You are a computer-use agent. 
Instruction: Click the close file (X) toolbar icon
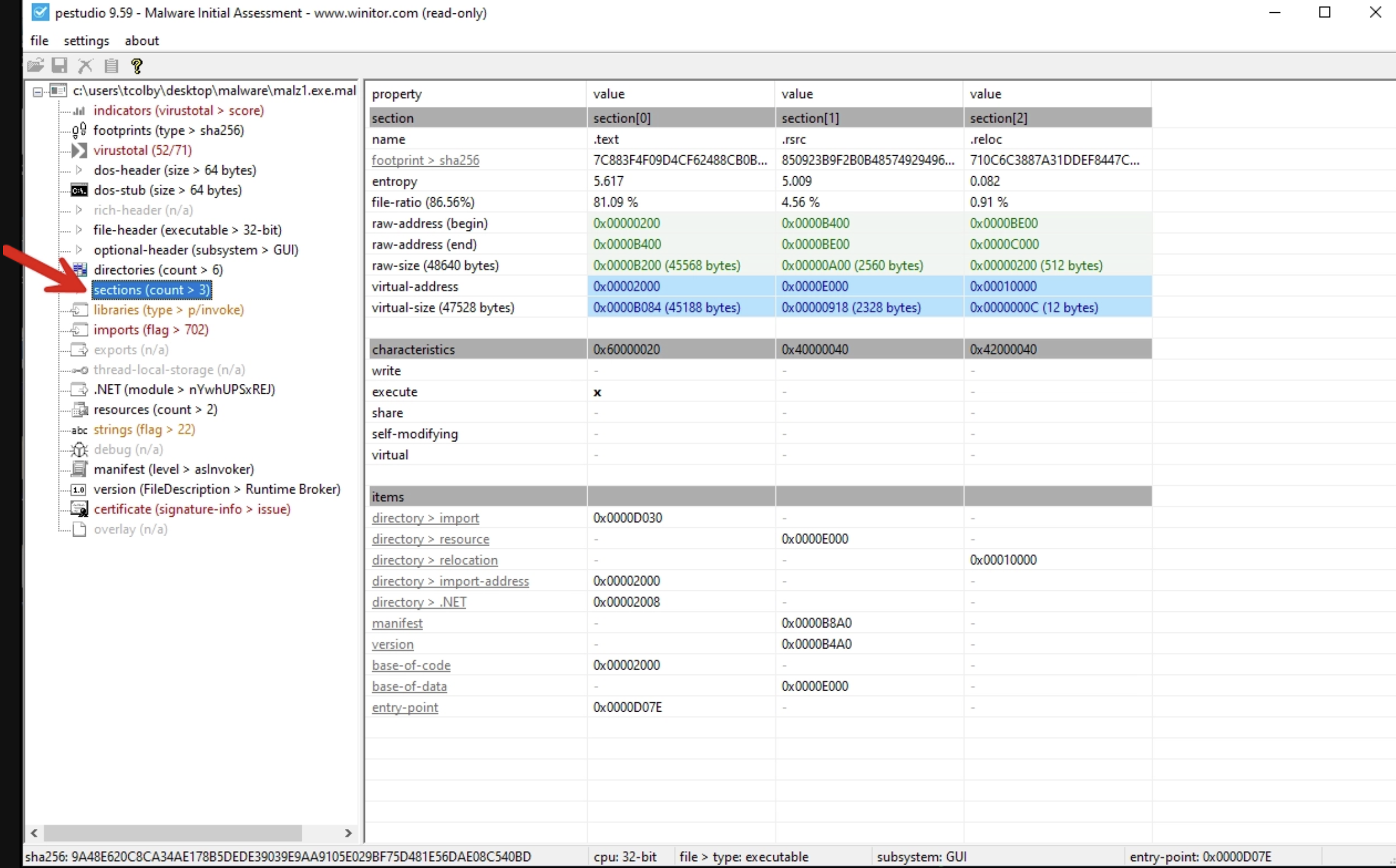85,65
